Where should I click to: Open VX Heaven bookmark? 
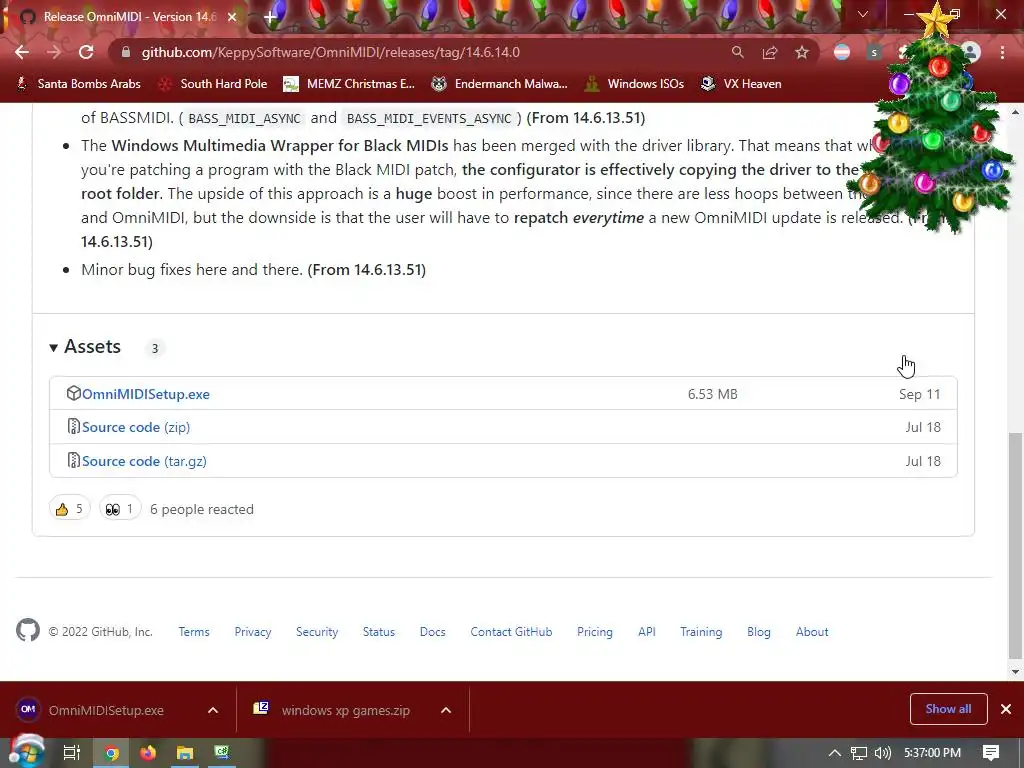click(741, 84)
